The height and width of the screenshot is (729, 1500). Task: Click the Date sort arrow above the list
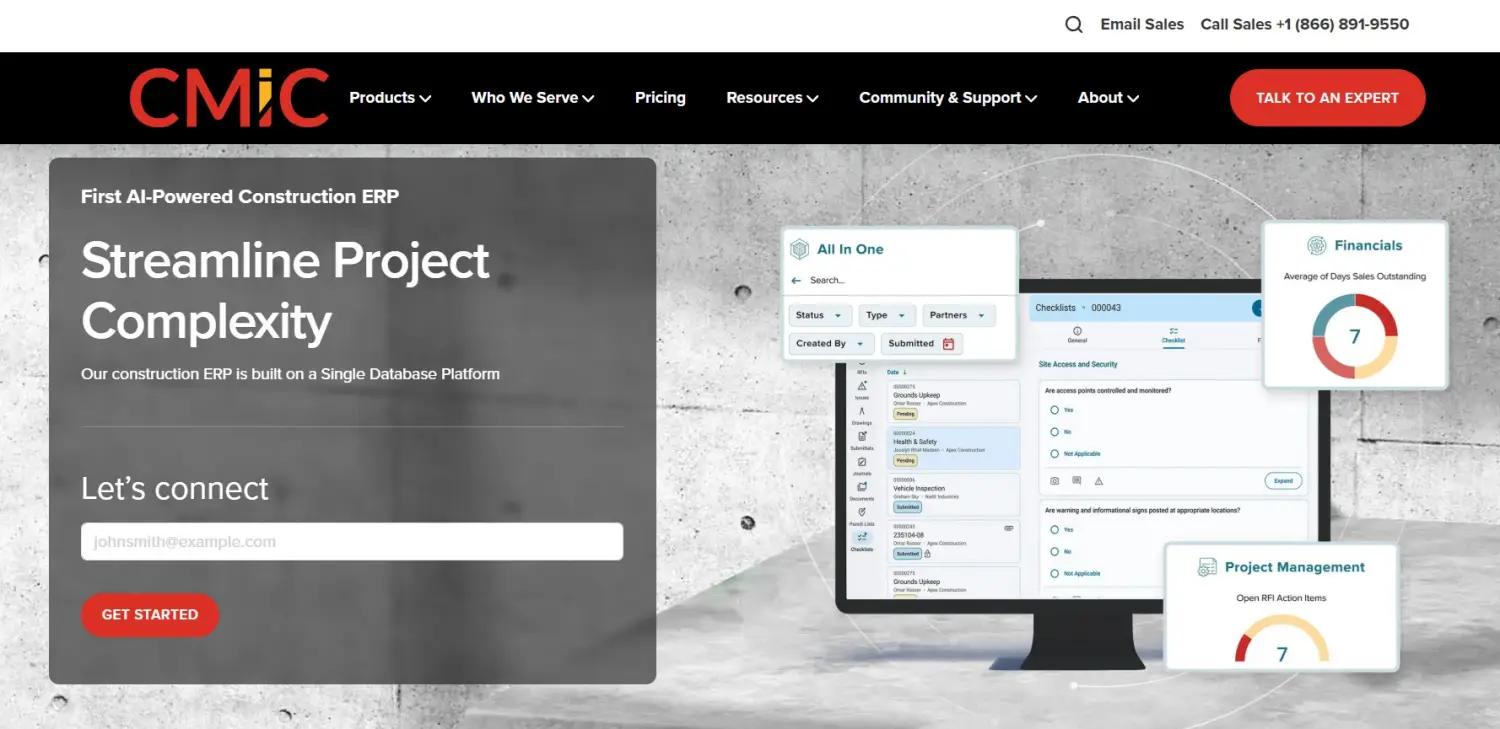(x=905, y=372)
